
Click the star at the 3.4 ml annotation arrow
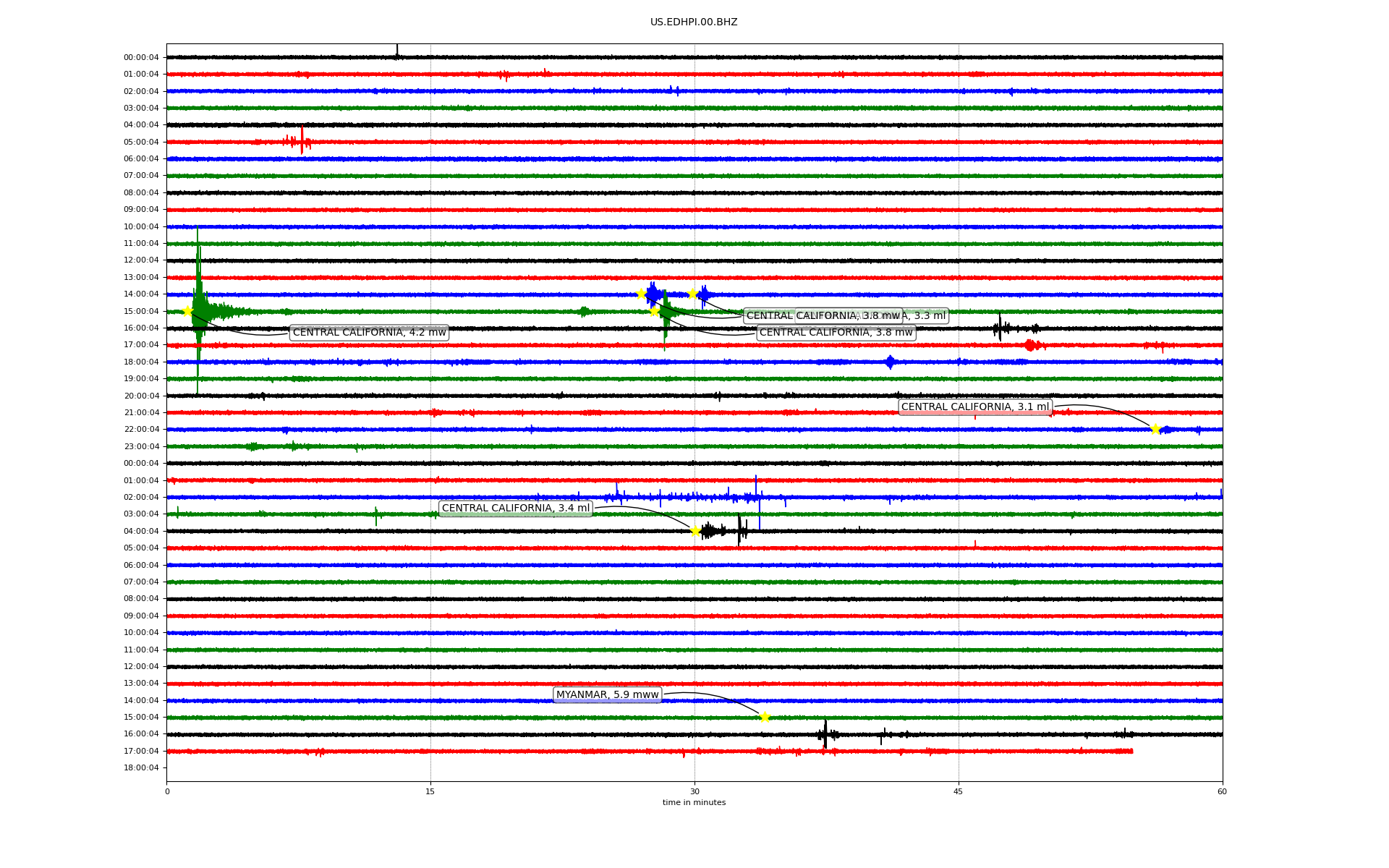click(696, 531)
